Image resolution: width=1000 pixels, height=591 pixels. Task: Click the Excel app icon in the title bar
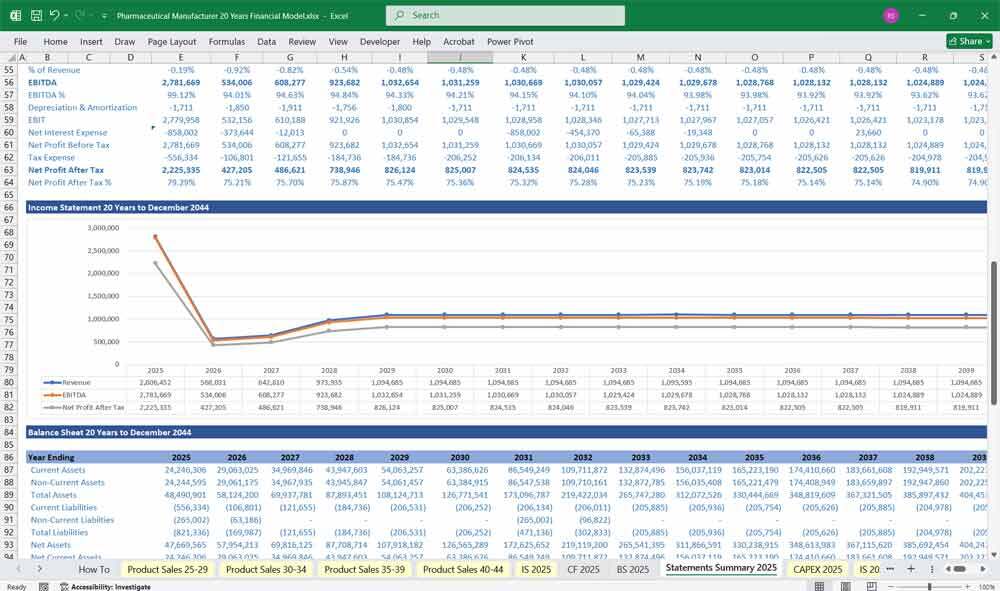15,15
